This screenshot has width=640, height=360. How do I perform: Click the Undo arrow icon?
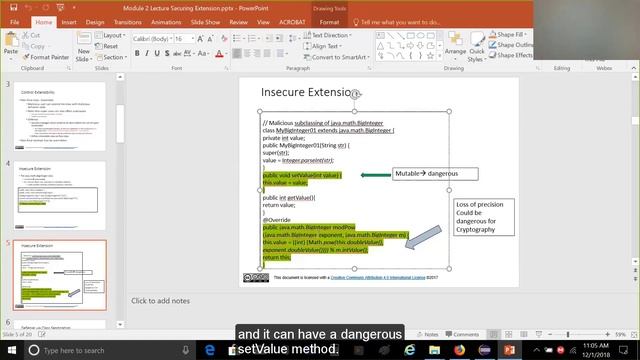(29, 7)
